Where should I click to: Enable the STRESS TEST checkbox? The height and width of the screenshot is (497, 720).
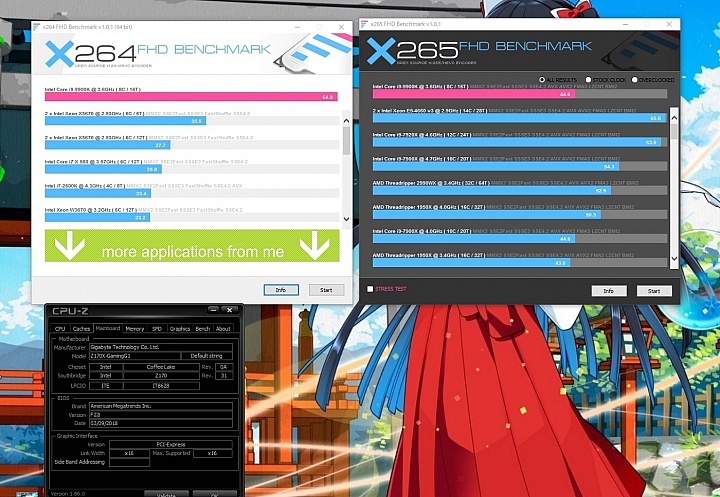pyautogui.click(x=370, y=289)
